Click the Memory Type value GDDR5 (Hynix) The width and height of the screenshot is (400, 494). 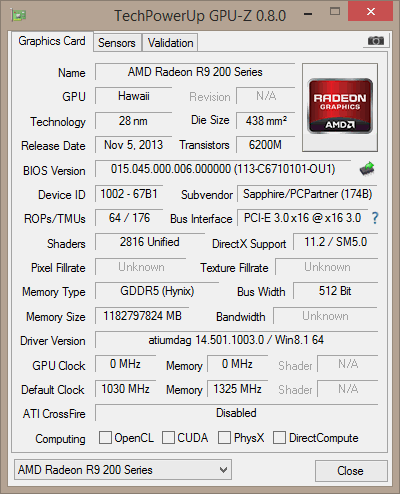pos(157,291)
